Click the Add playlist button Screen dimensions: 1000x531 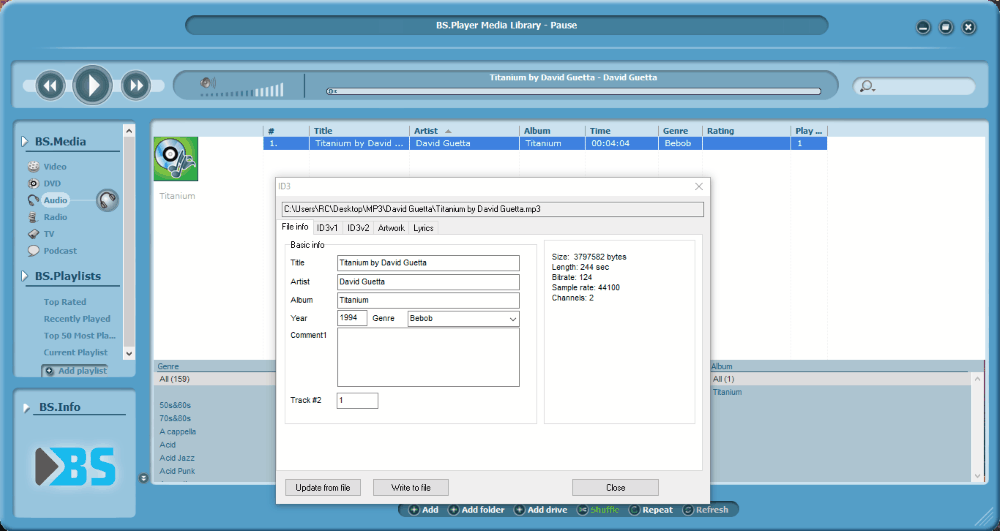coord(75,370)
